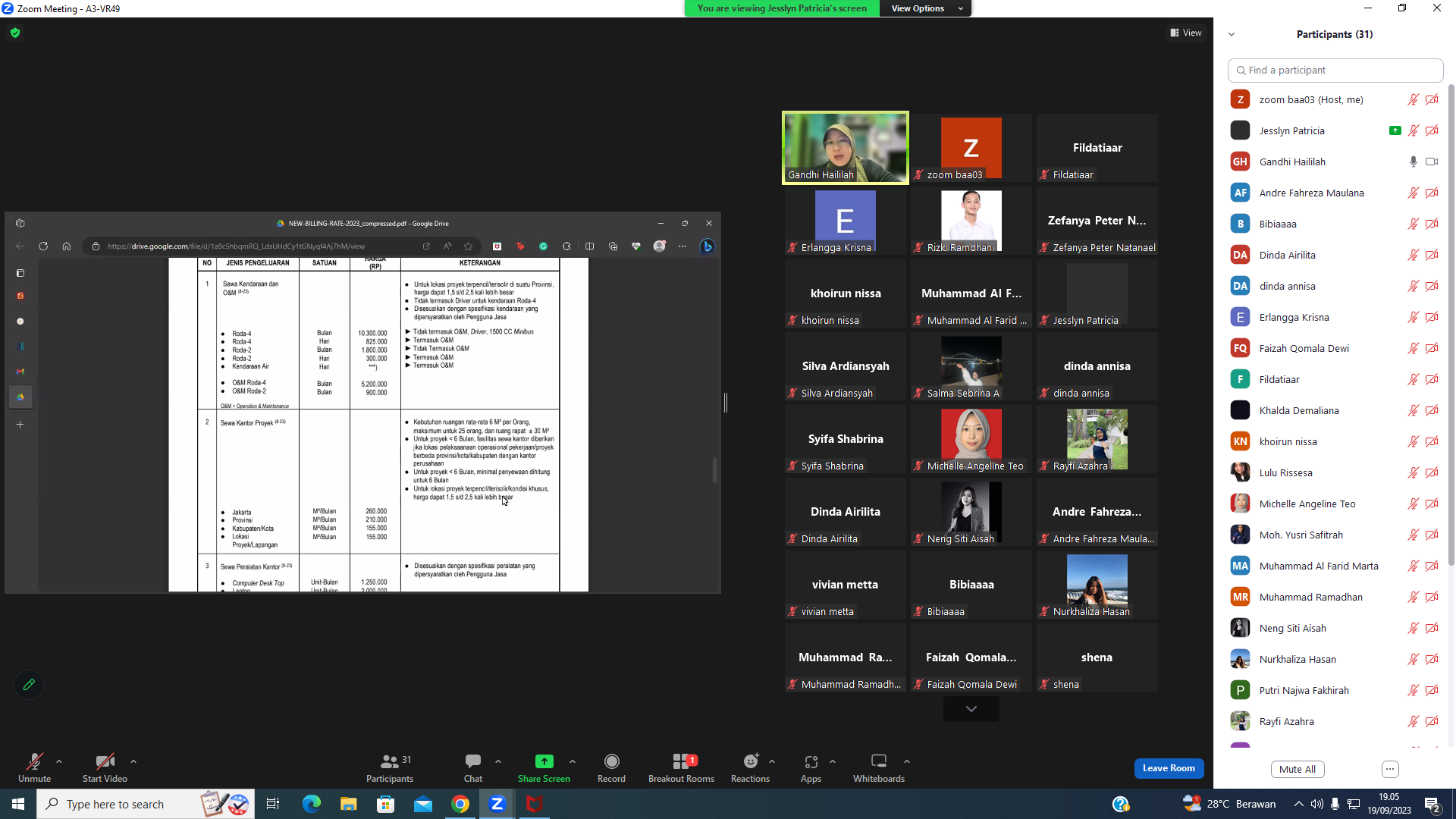This screenshot has width=1456, height=819.
Task: Expand chat options arrow
Action: (498, 761)
